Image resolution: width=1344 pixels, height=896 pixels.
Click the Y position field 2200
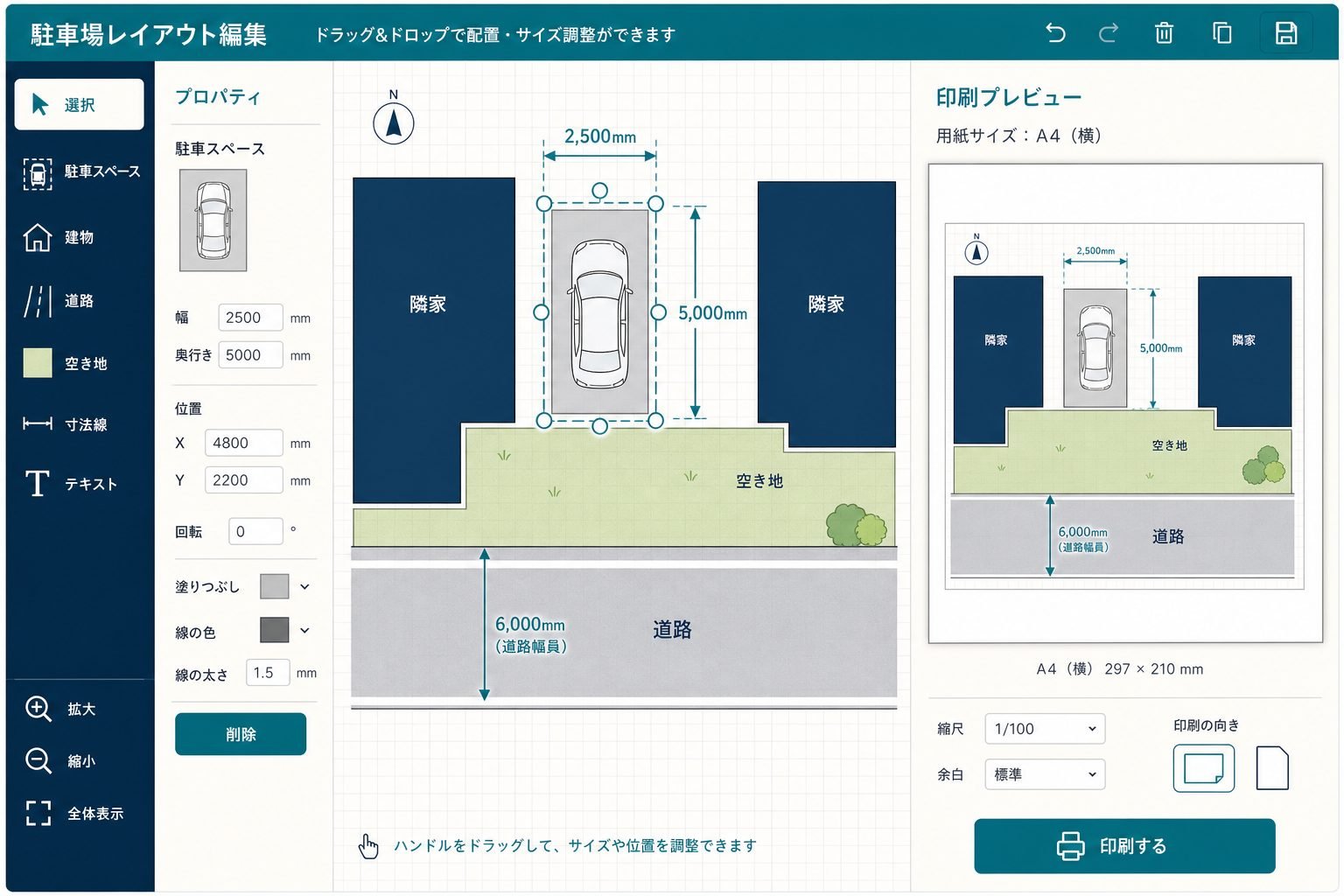(x=243, y=480)
